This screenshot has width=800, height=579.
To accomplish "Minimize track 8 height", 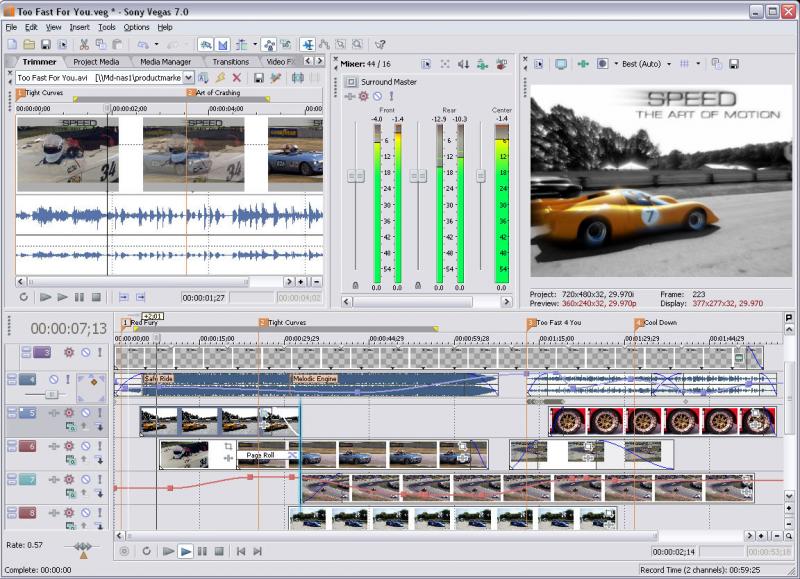I will pos(12,509).
